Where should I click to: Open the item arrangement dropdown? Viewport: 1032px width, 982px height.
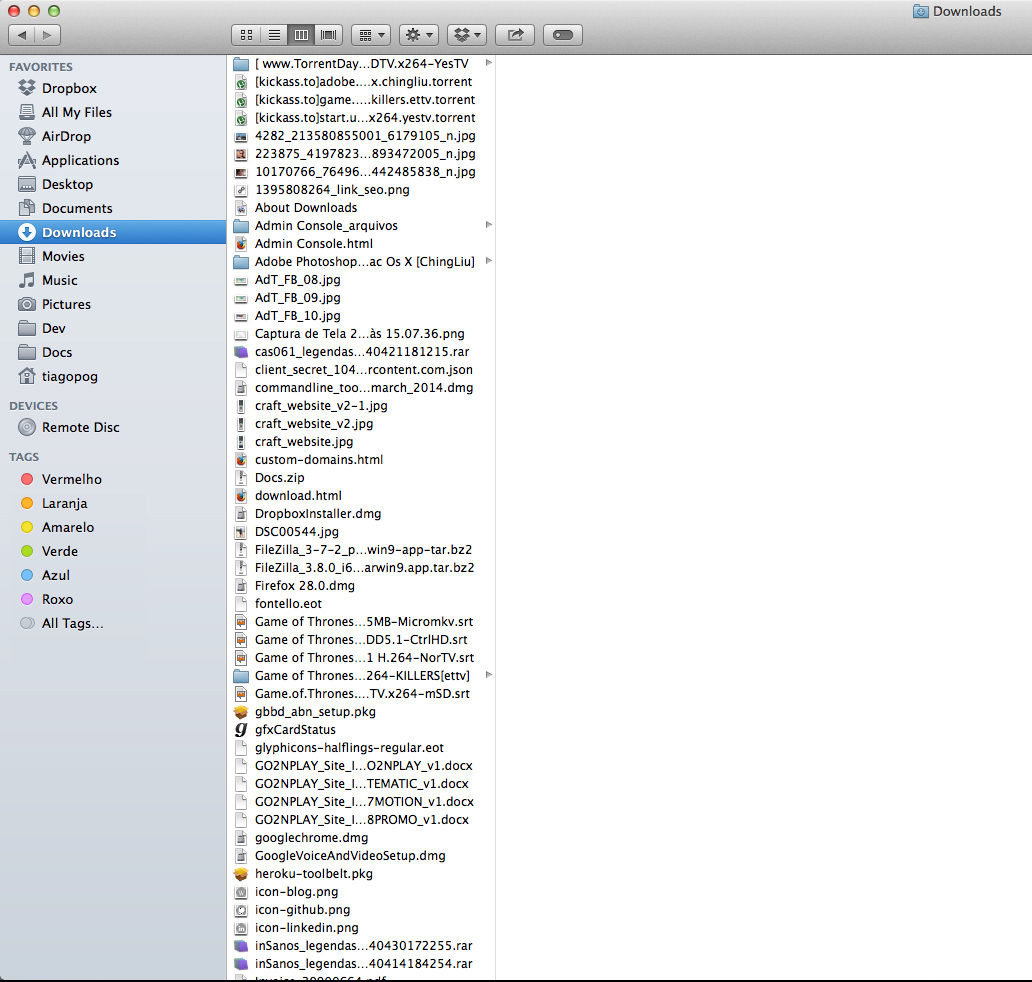point(370,34)
